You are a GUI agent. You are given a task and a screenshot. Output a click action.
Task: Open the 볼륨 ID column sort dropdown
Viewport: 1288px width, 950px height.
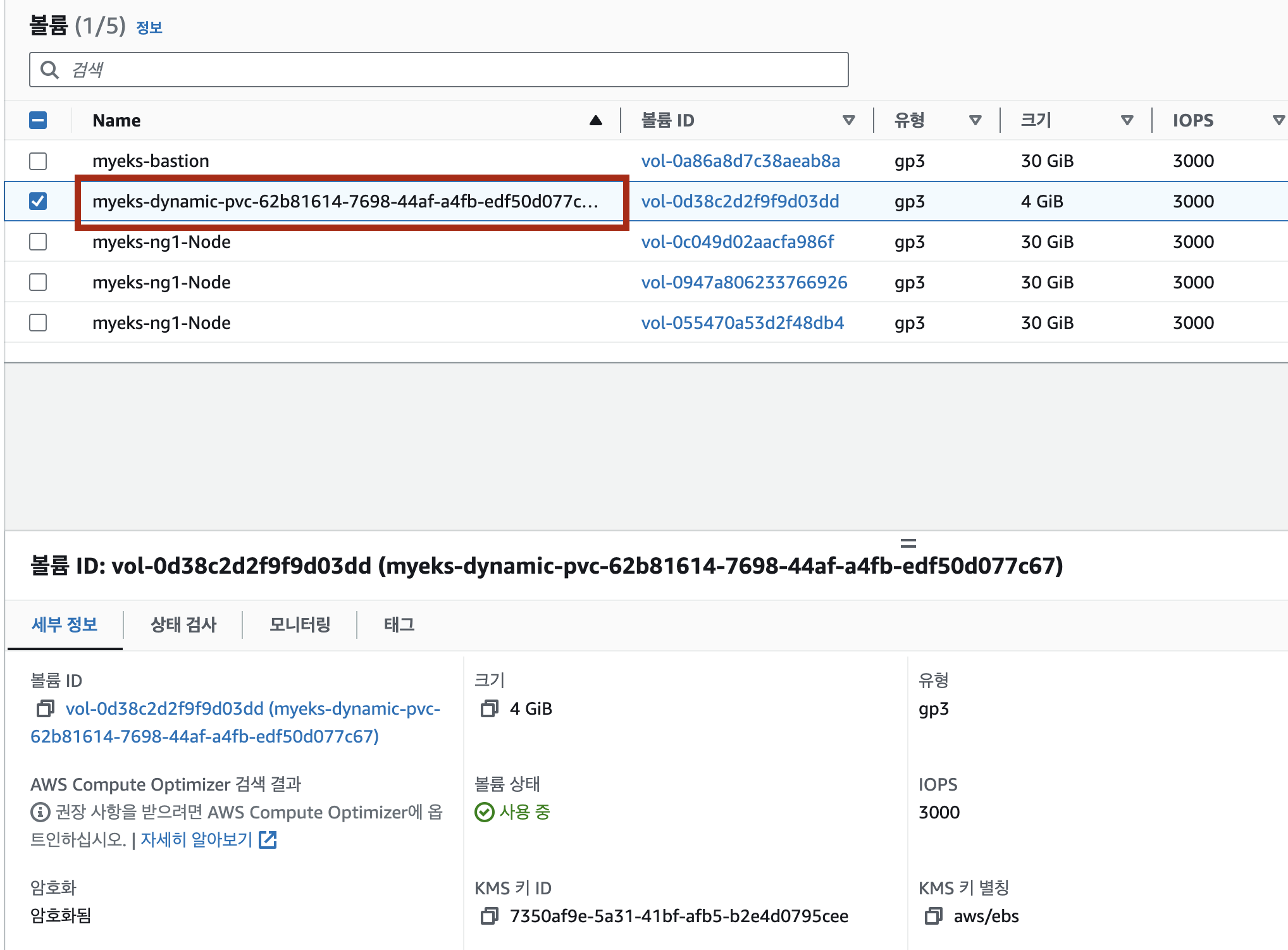(x=848, y=120)
